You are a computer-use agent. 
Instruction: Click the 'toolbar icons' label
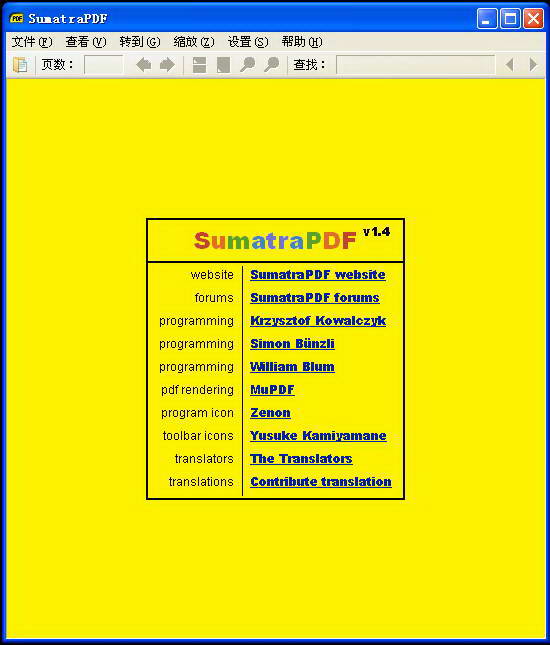[x=198, y=436]
